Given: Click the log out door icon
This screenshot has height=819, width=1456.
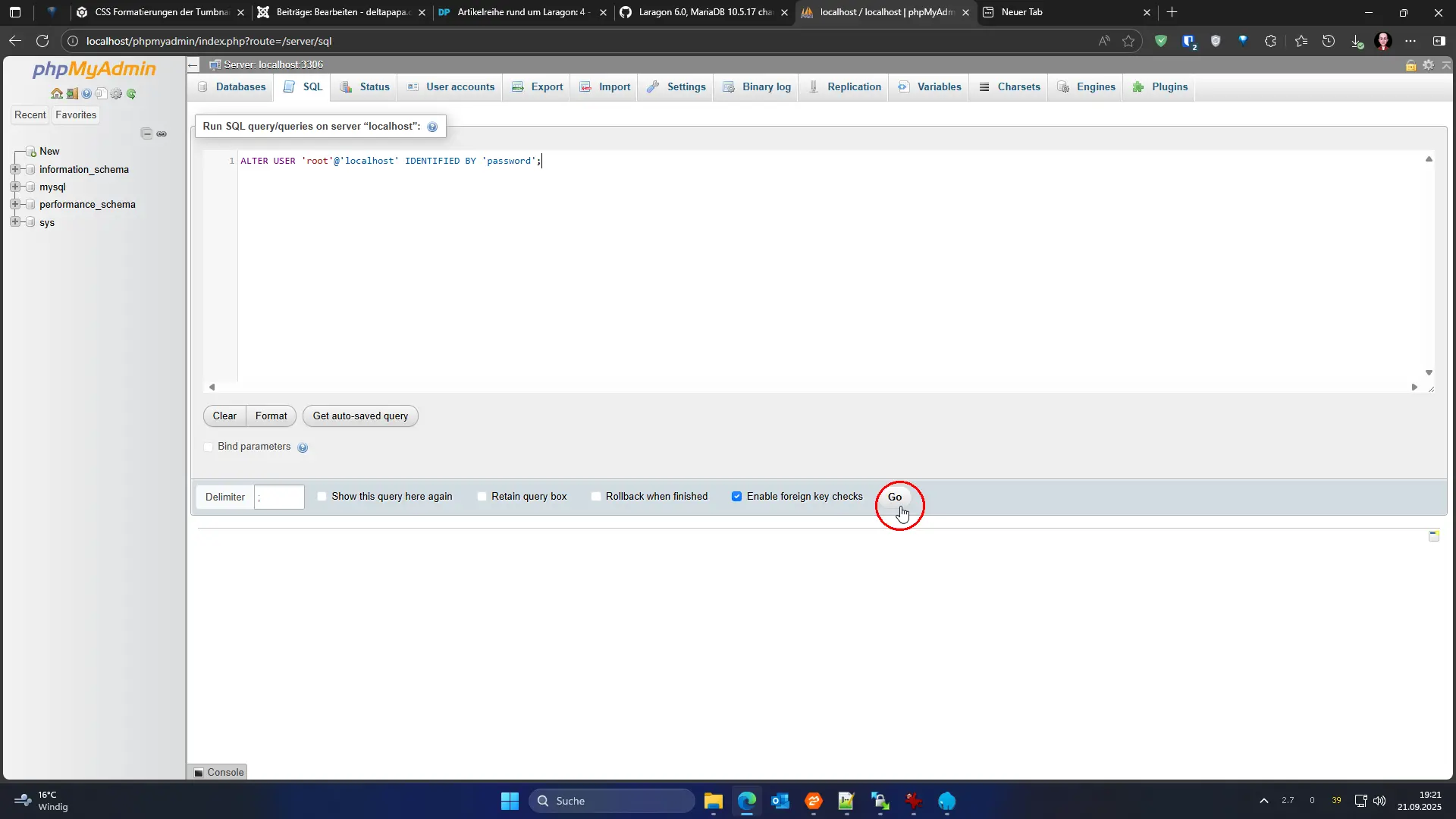Looking at the screenshot, I should pos(72,94).
